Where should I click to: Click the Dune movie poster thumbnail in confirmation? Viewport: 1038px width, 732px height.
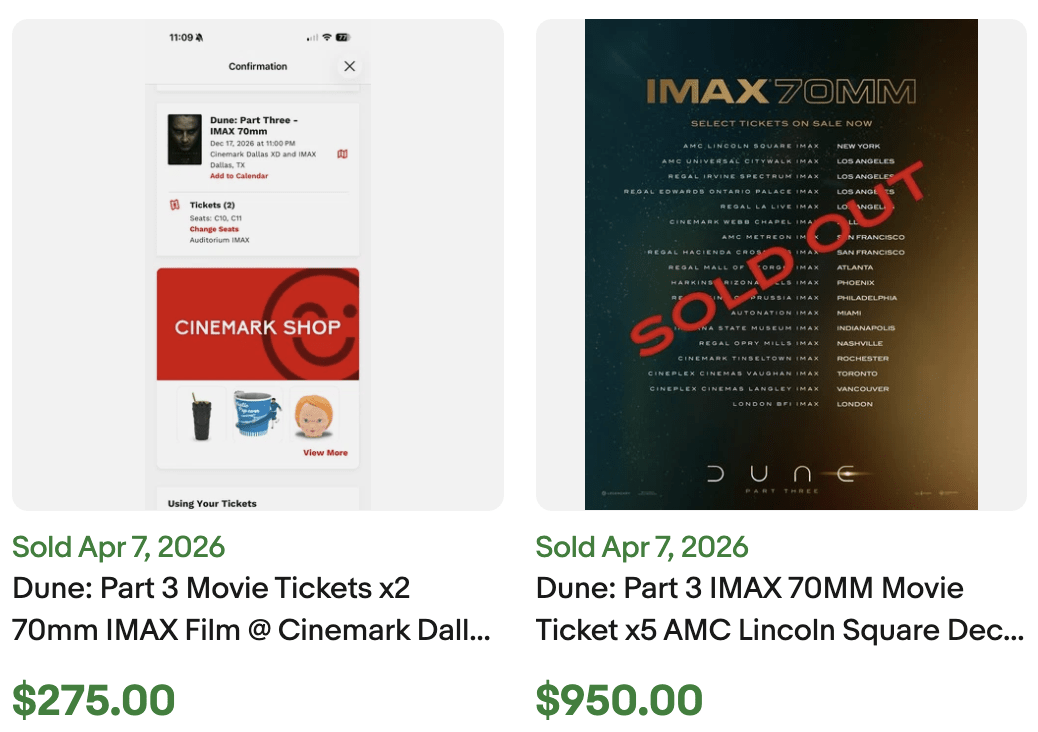pyautogui.click(x=185, y=138)
